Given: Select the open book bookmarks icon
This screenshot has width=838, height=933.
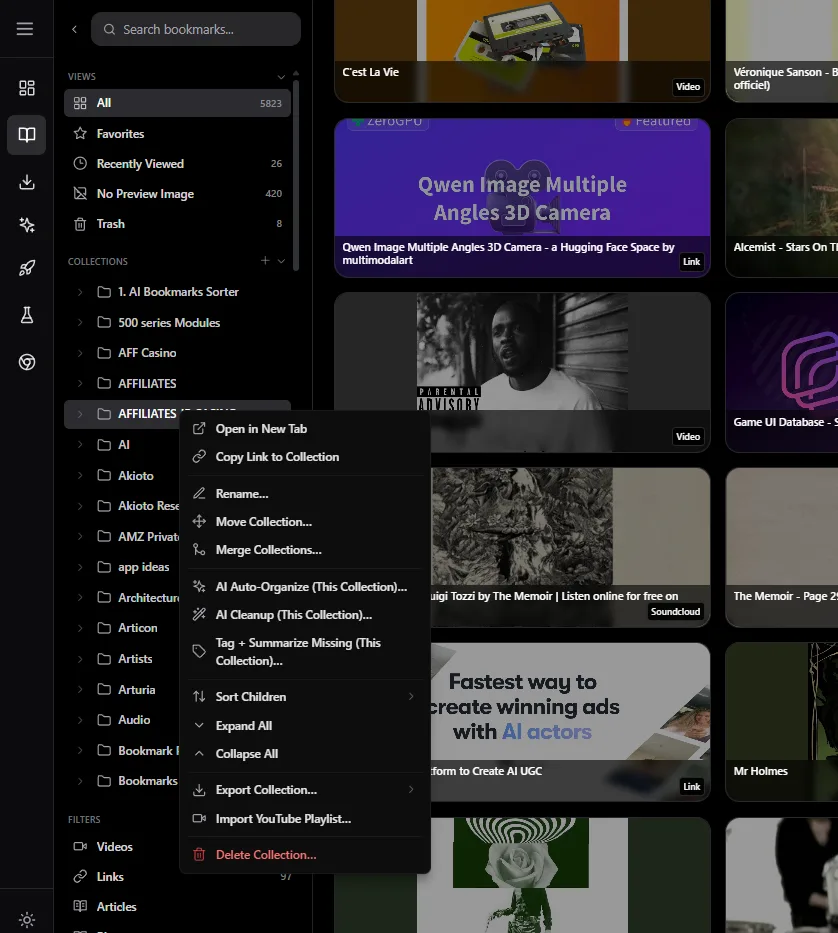Looking at the screenshot, I should 27,134.
